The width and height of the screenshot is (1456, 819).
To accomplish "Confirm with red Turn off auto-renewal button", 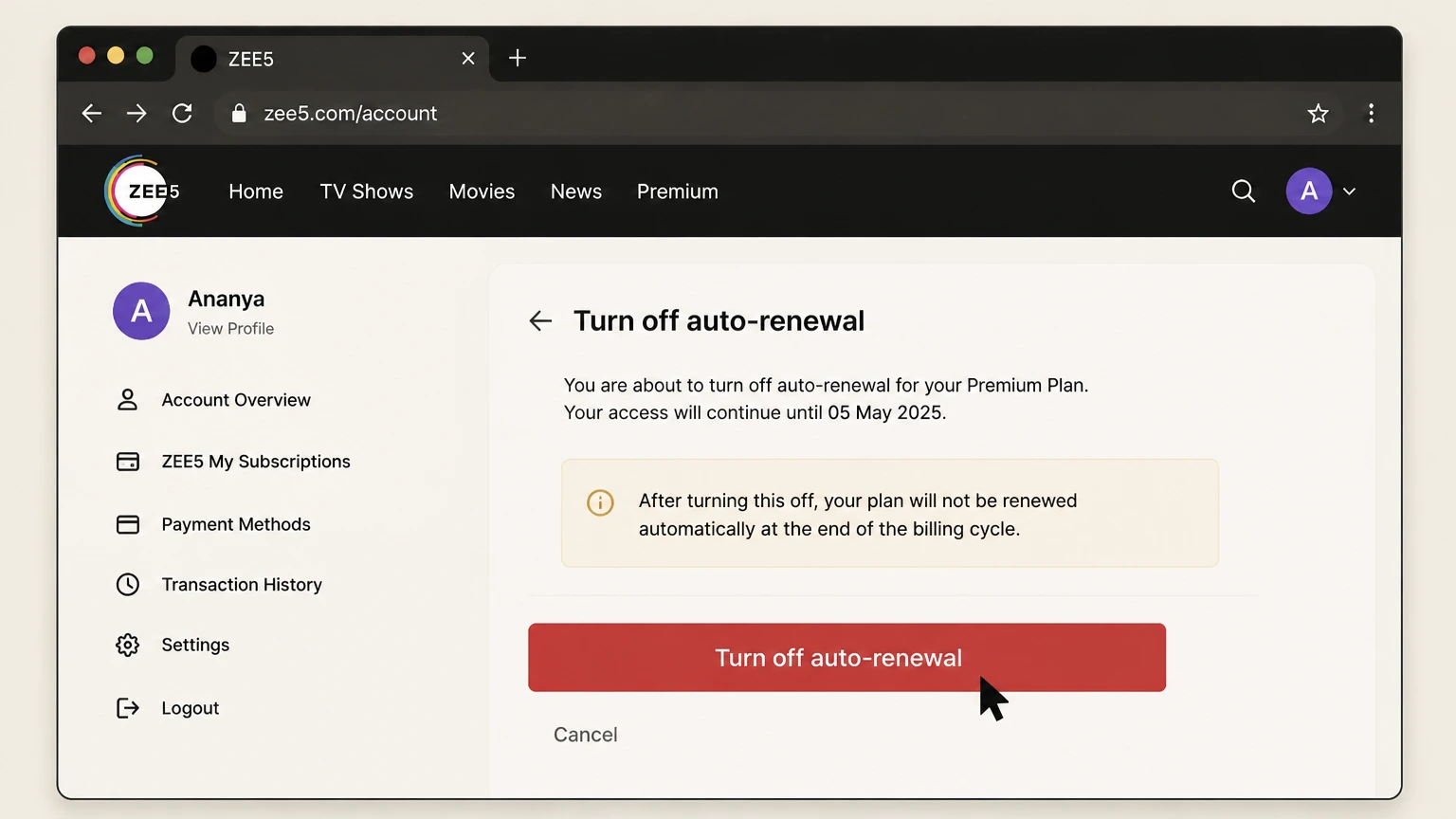I will pyautogui.click(x=846, y=657).
